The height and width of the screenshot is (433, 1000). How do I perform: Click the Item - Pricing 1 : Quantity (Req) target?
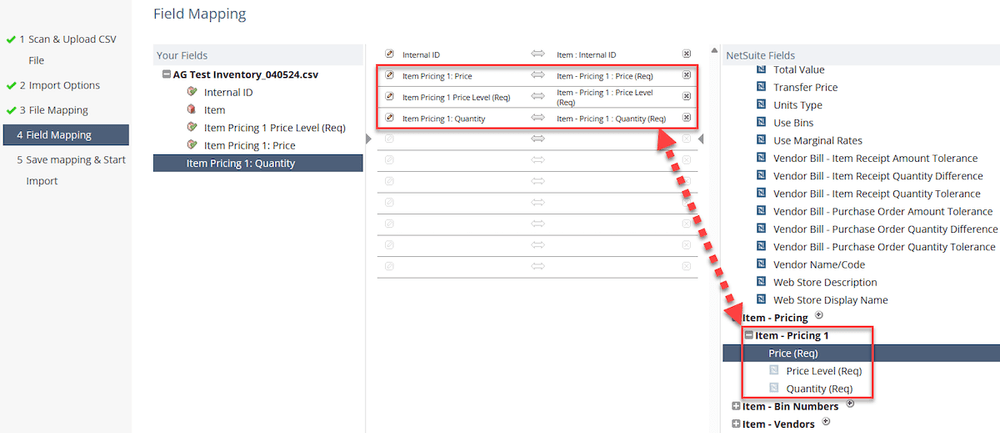[611, 118]
